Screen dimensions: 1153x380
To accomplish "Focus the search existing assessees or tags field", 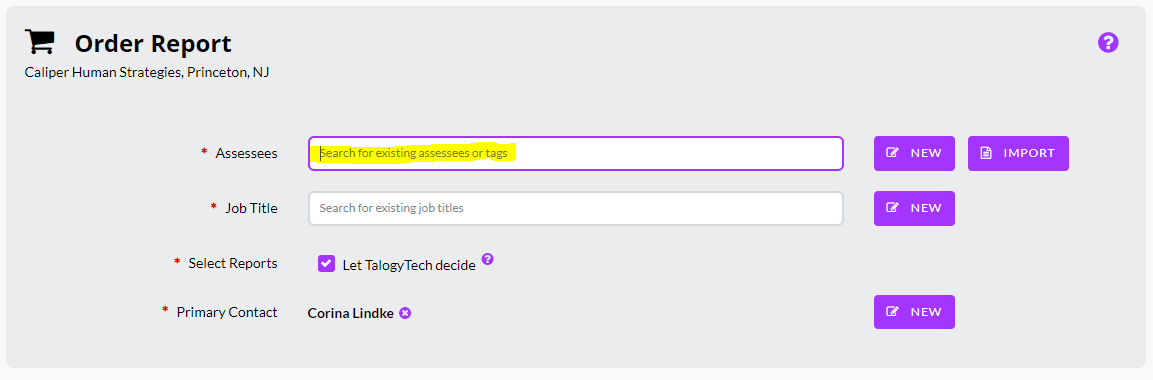I will pyautogui.click(x=576, y=154).
